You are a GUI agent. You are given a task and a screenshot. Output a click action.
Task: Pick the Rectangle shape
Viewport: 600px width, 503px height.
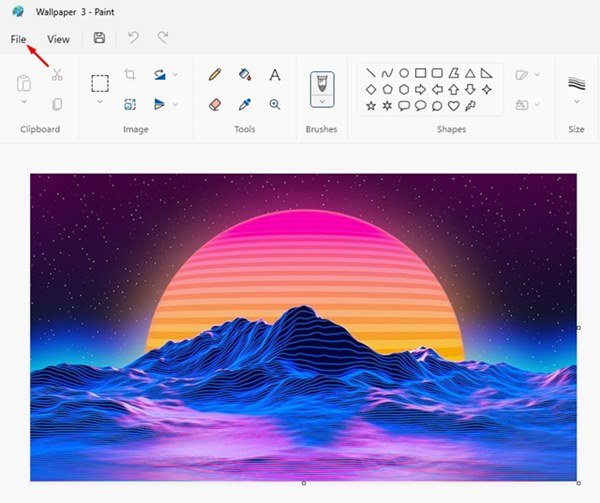click(x=421, y=73)
